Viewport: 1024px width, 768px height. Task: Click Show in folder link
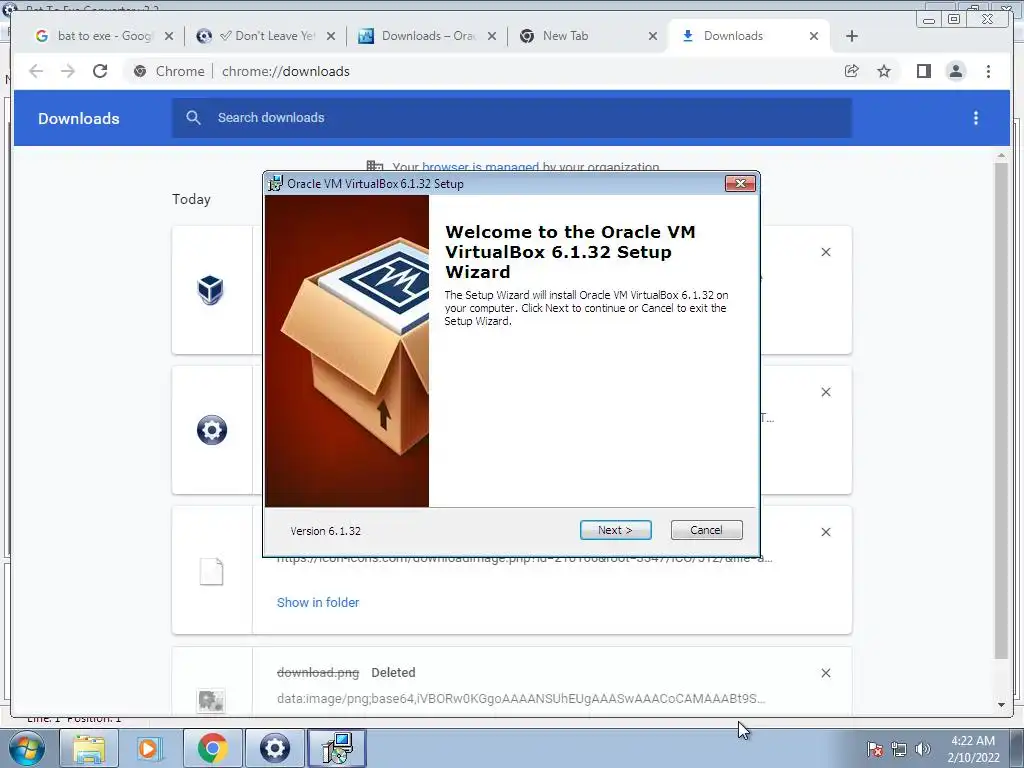(x=318, y=603)
